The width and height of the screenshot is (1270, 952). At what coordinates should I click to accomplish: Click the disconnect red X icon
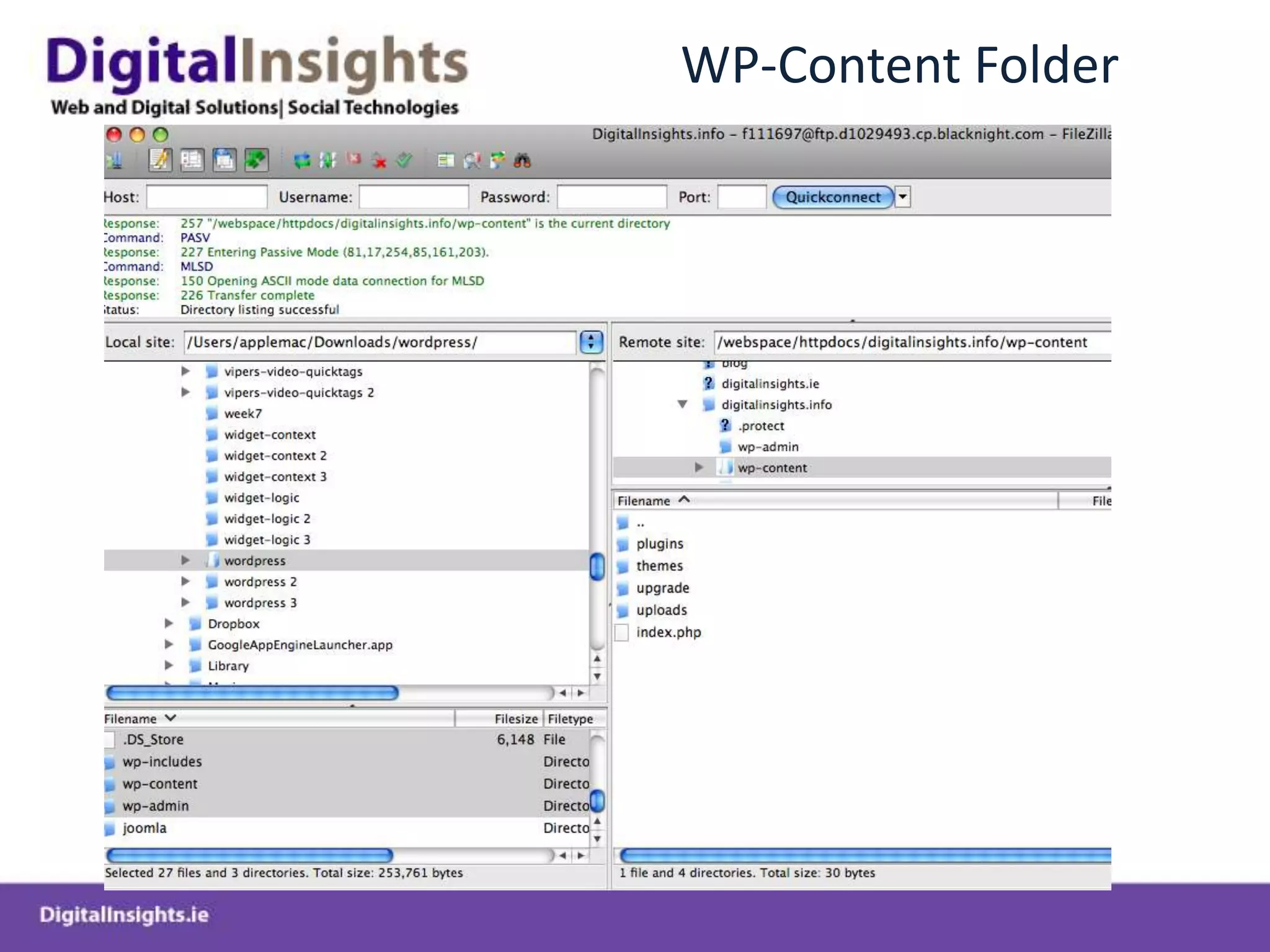click(379, 161)
